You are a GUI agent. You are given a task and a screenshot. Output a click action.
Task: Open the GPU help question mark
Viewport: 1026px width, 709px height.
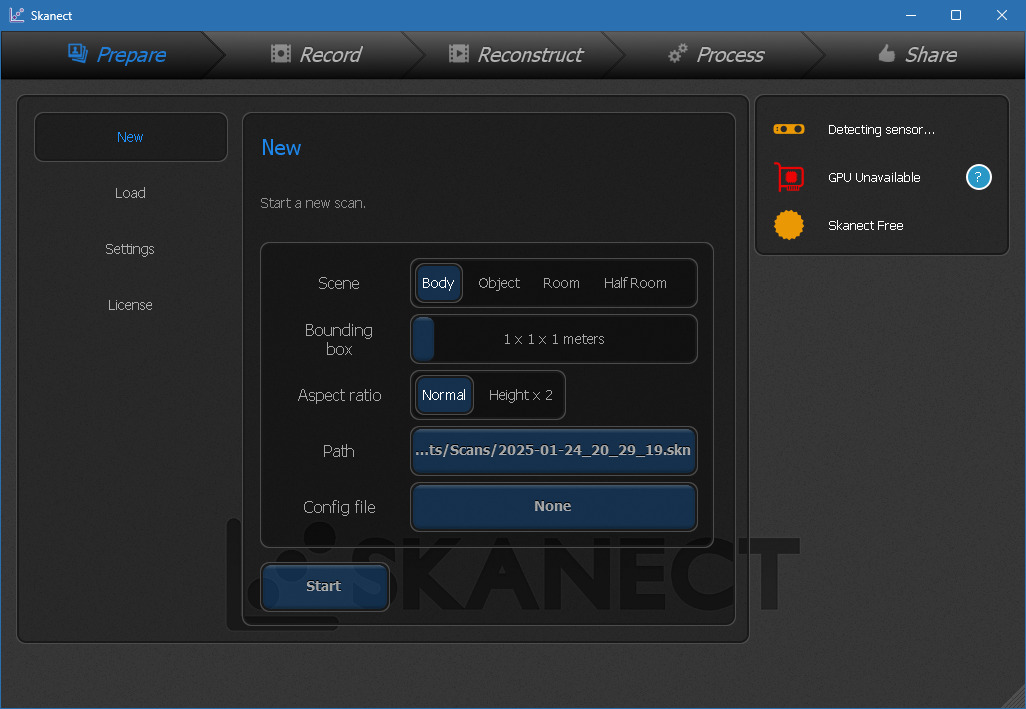tap(978, 177)
